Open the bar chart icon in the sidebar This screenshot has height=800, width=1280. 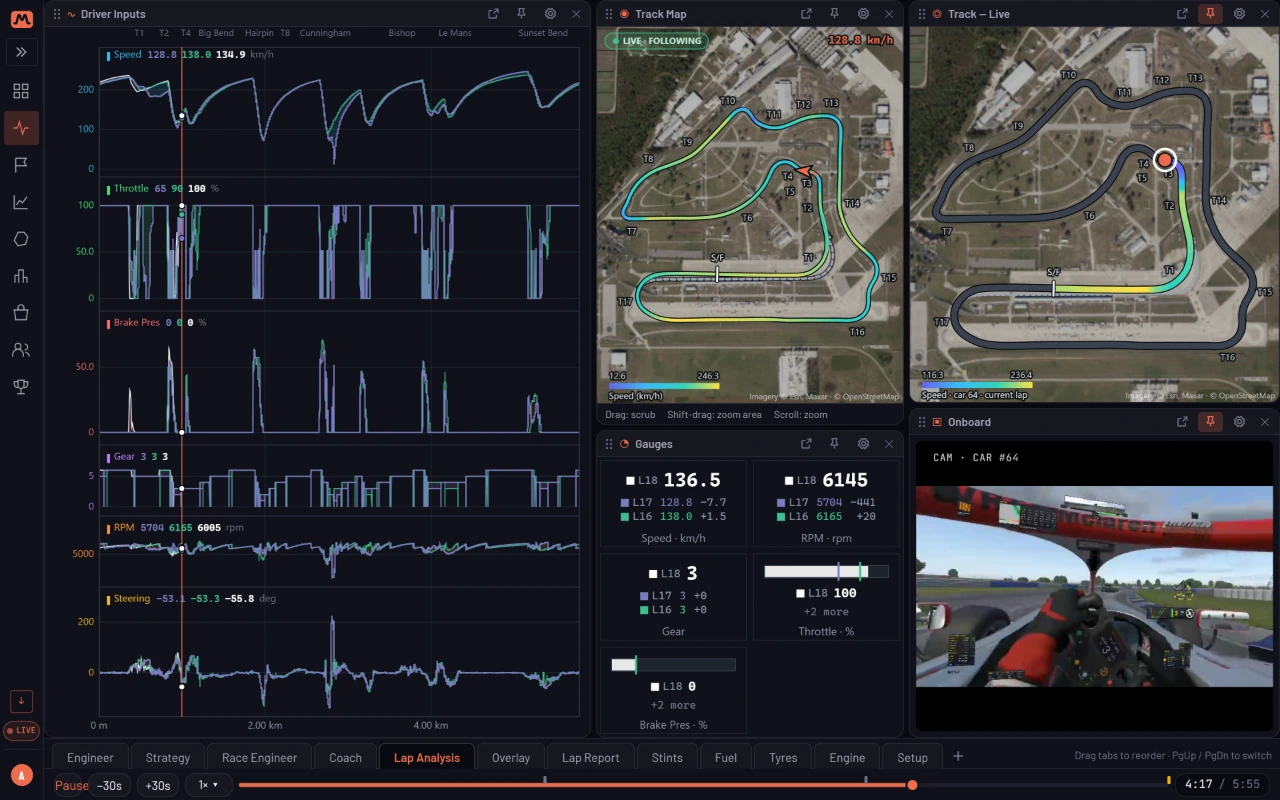pyautogui.click(x=21, y=276)
